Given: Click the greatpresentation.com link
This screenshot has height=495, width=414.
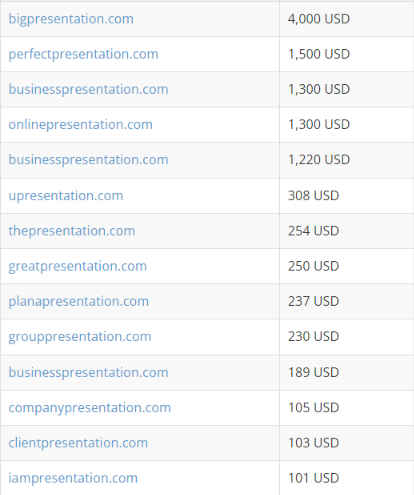Looking at the screenshot, I should click(x=78, y=267).
